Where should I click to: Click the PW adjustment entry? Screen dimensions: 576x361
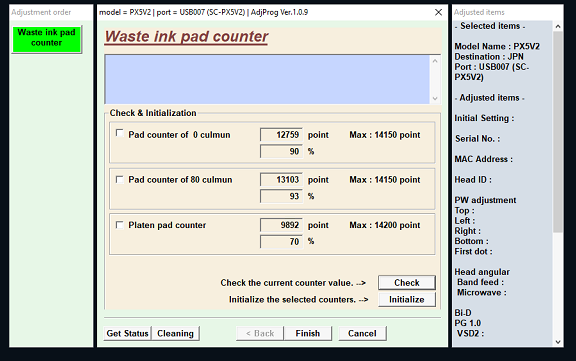click(485, 200)
